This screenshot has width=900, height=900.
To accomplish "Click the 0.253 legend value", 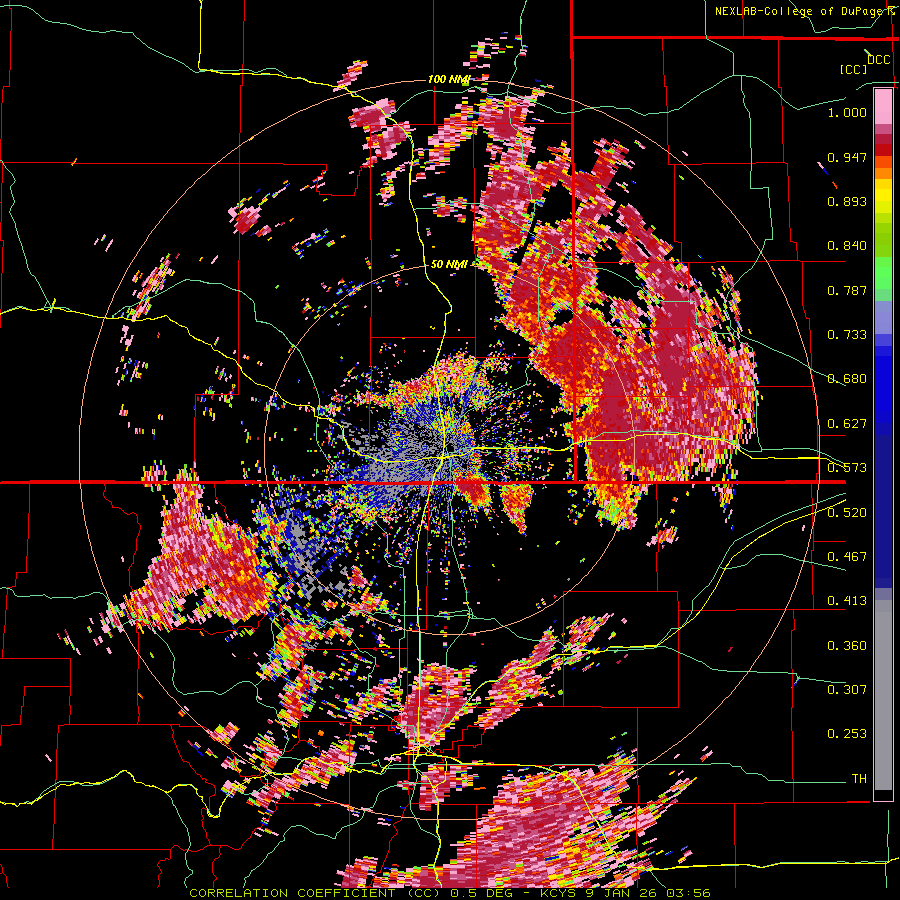I will click(847, 734).
